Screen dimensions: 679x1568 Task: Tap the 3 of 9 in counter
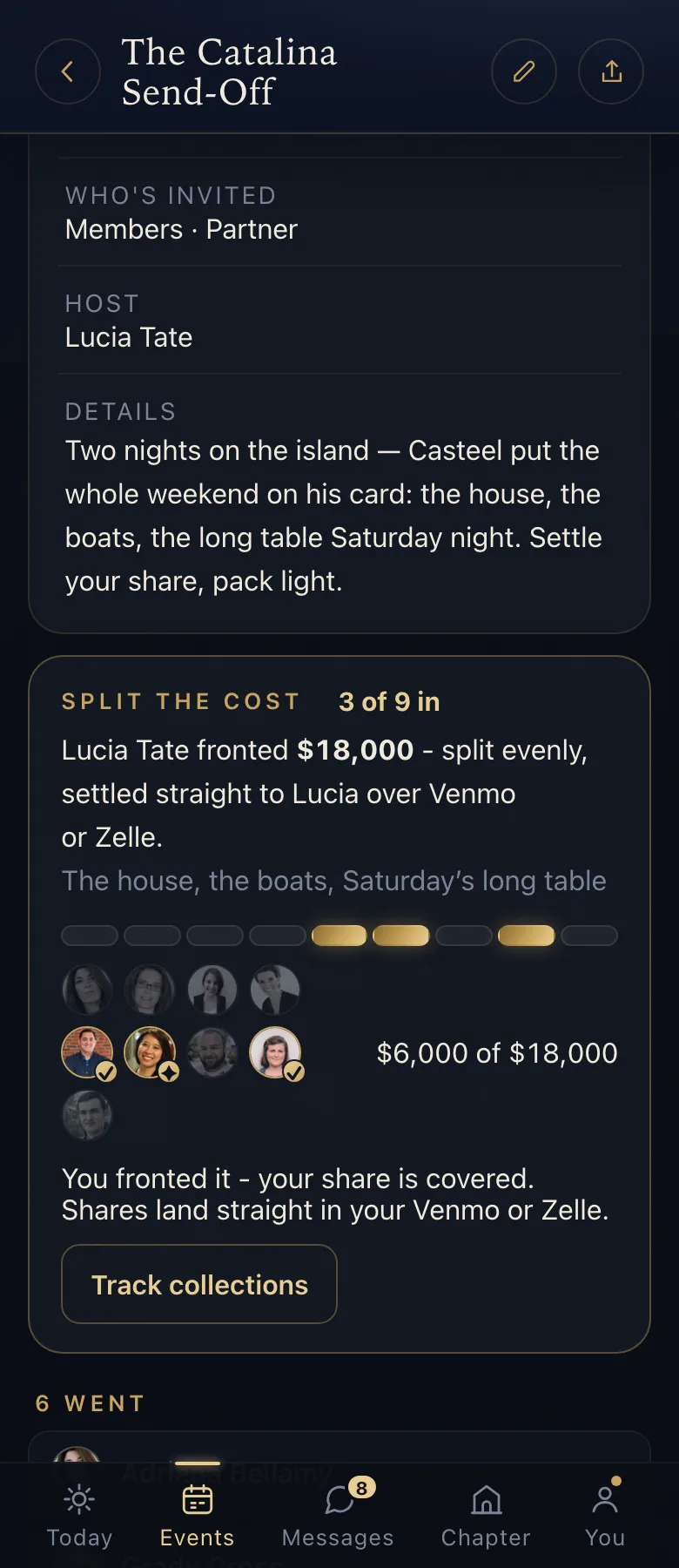[389, 701]
